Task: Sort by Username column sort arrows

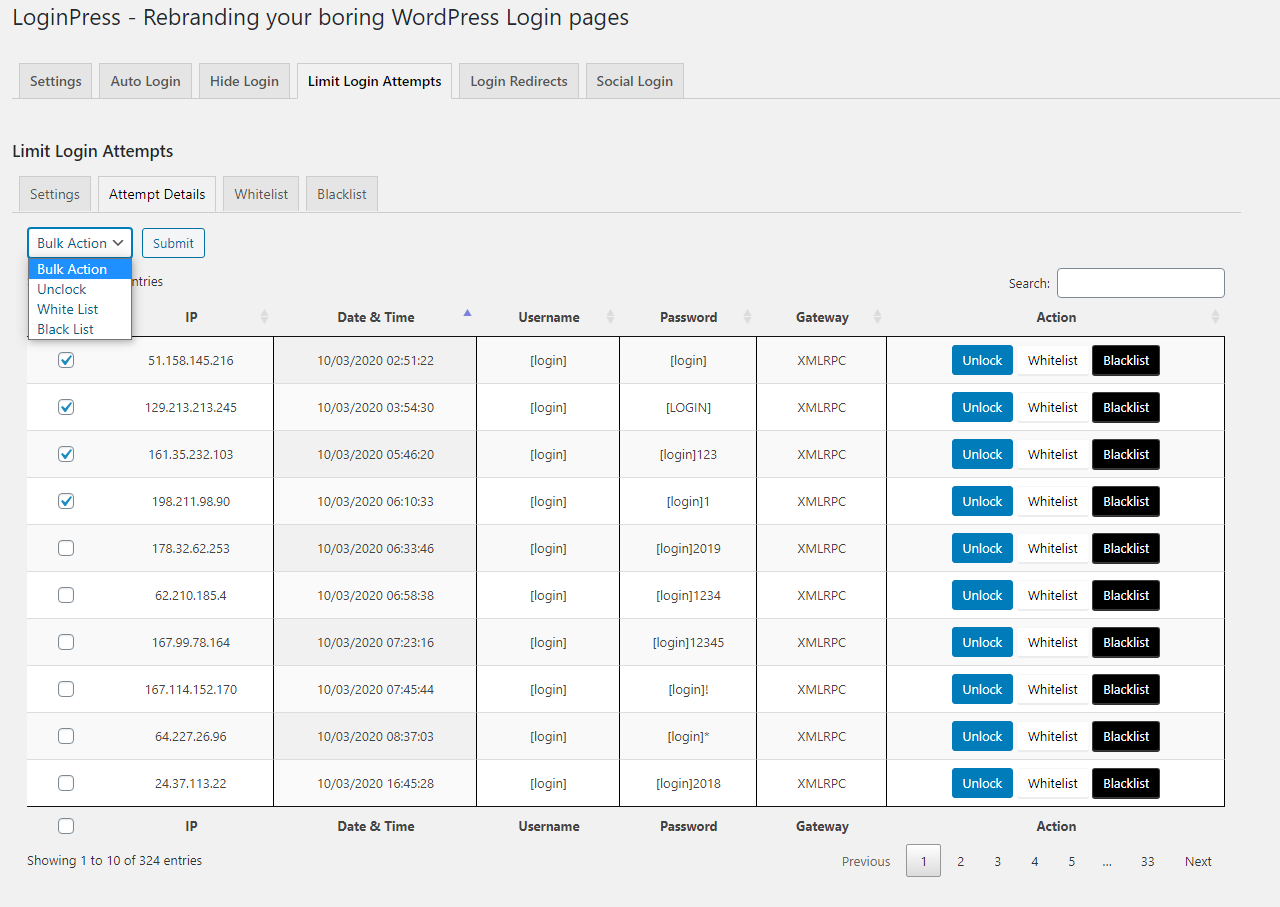Action: (610, 317)
